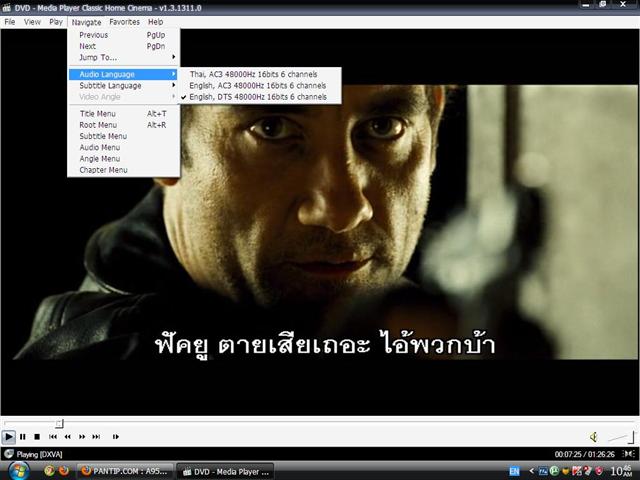Expand the Audio Language submenu entry
This screenshot has height=480, width=640.
click(123, 74)
